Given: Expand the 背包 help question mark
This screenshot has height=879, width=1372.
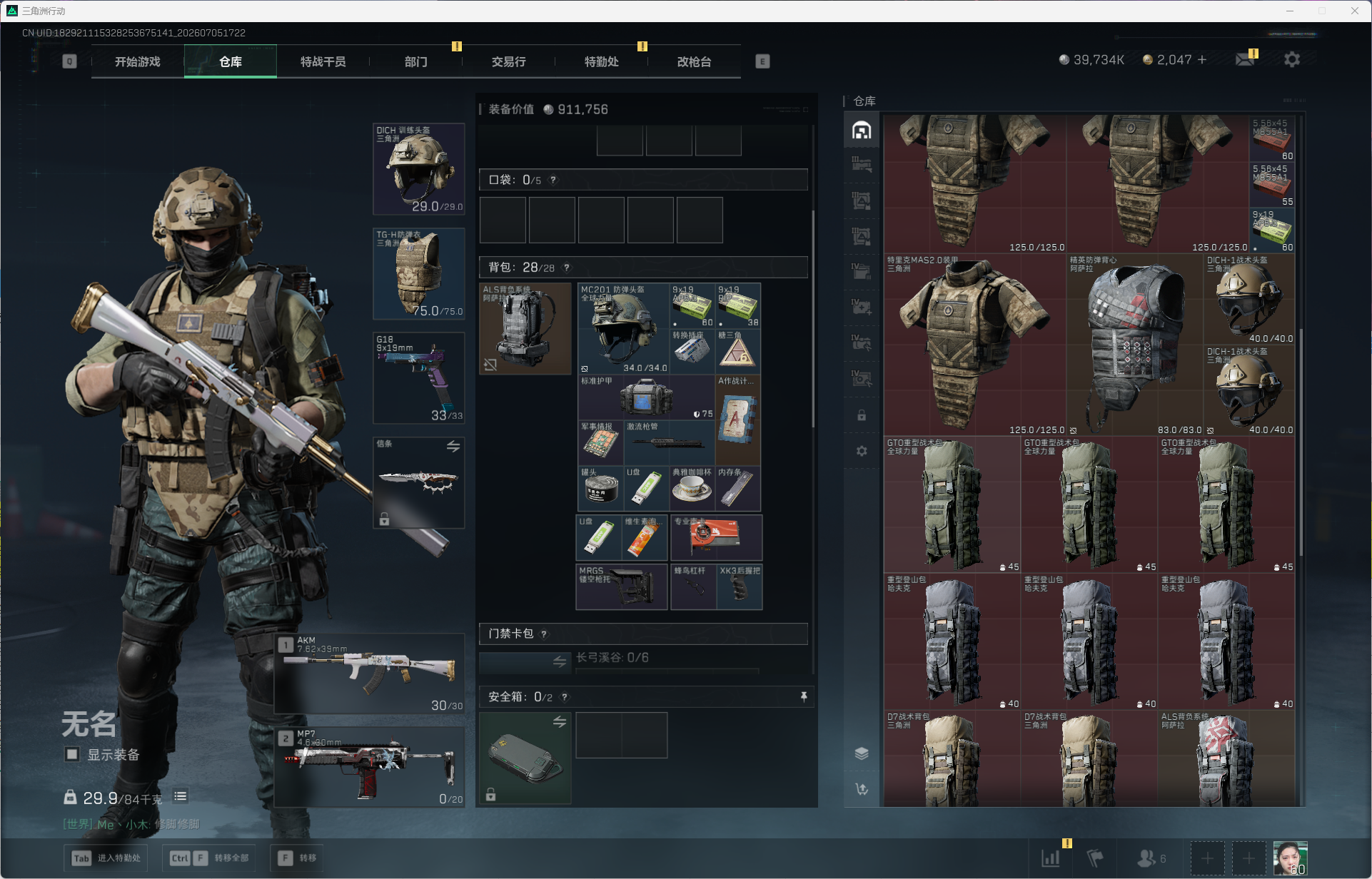Looking at the screenshot, I should pos(567,268).
